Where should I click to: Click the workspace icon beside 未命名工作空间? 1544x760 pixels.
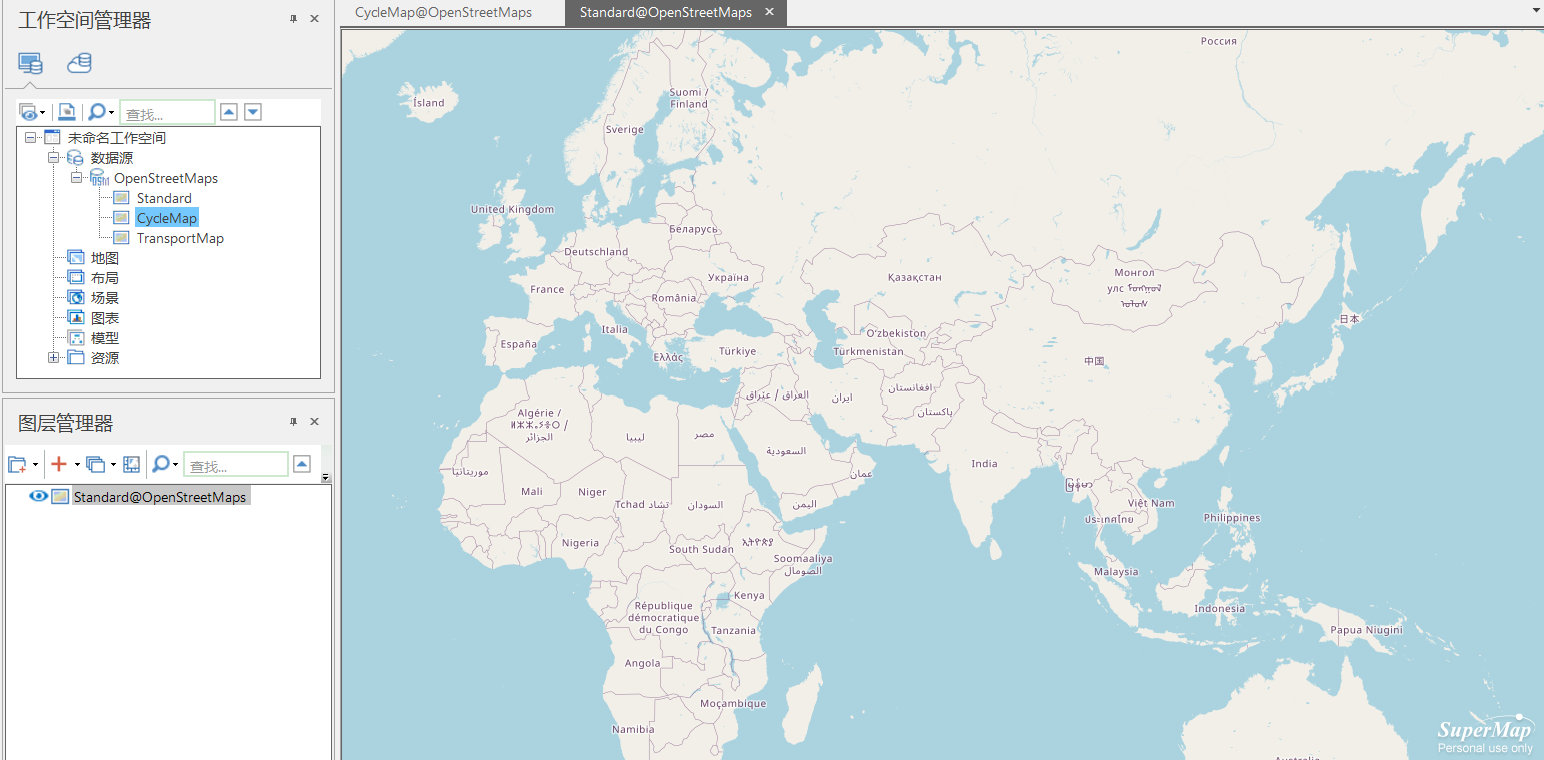click(52, 138)
